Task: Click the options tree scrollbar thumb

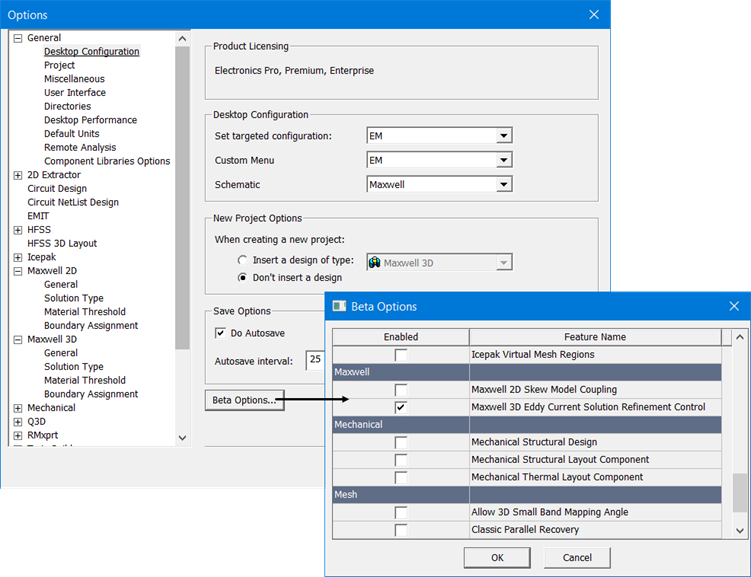Action: click(182, 198)
